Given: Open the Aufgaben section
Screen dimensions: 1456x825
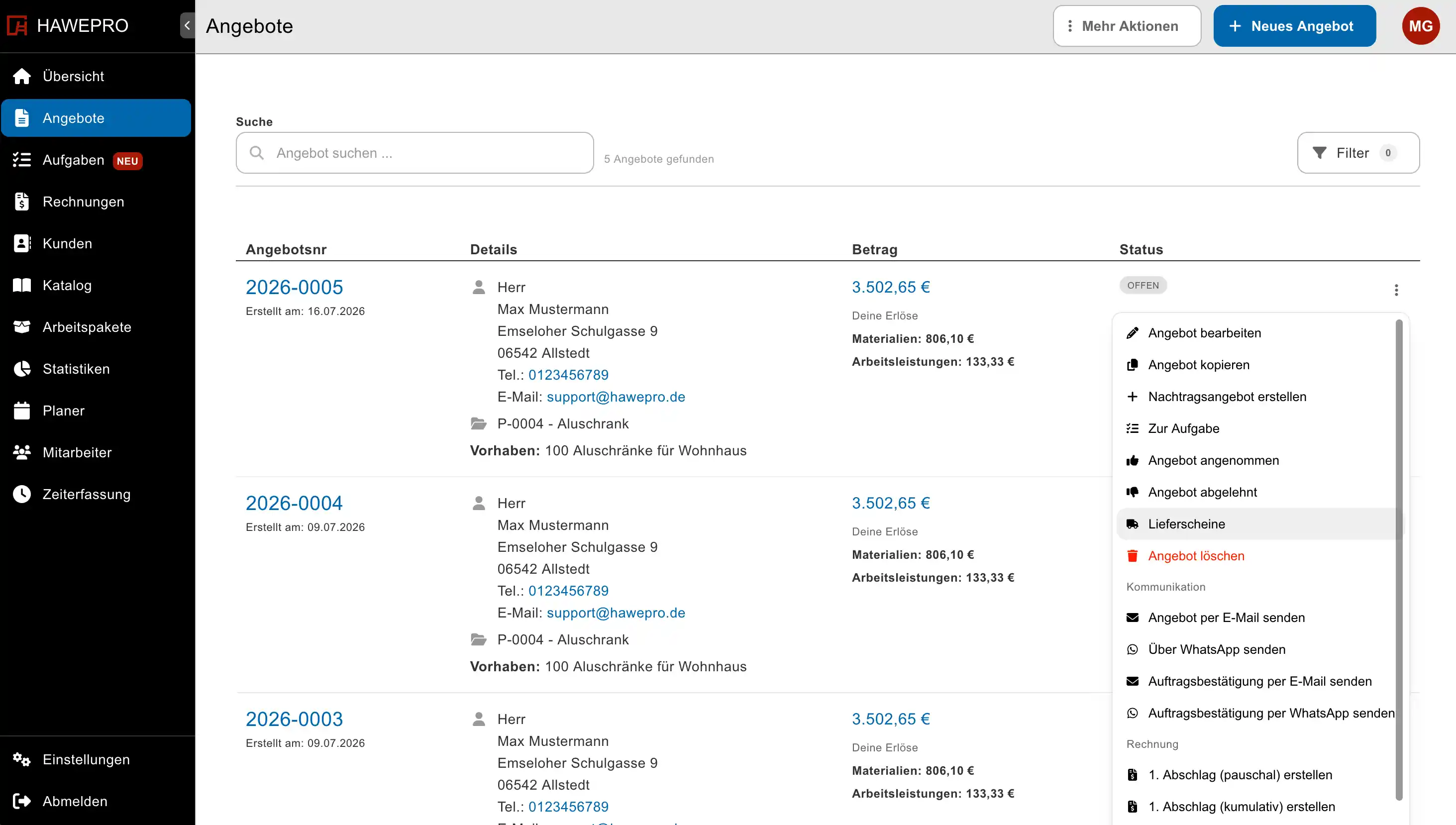Looking at the screenshot, I should 96,160.
